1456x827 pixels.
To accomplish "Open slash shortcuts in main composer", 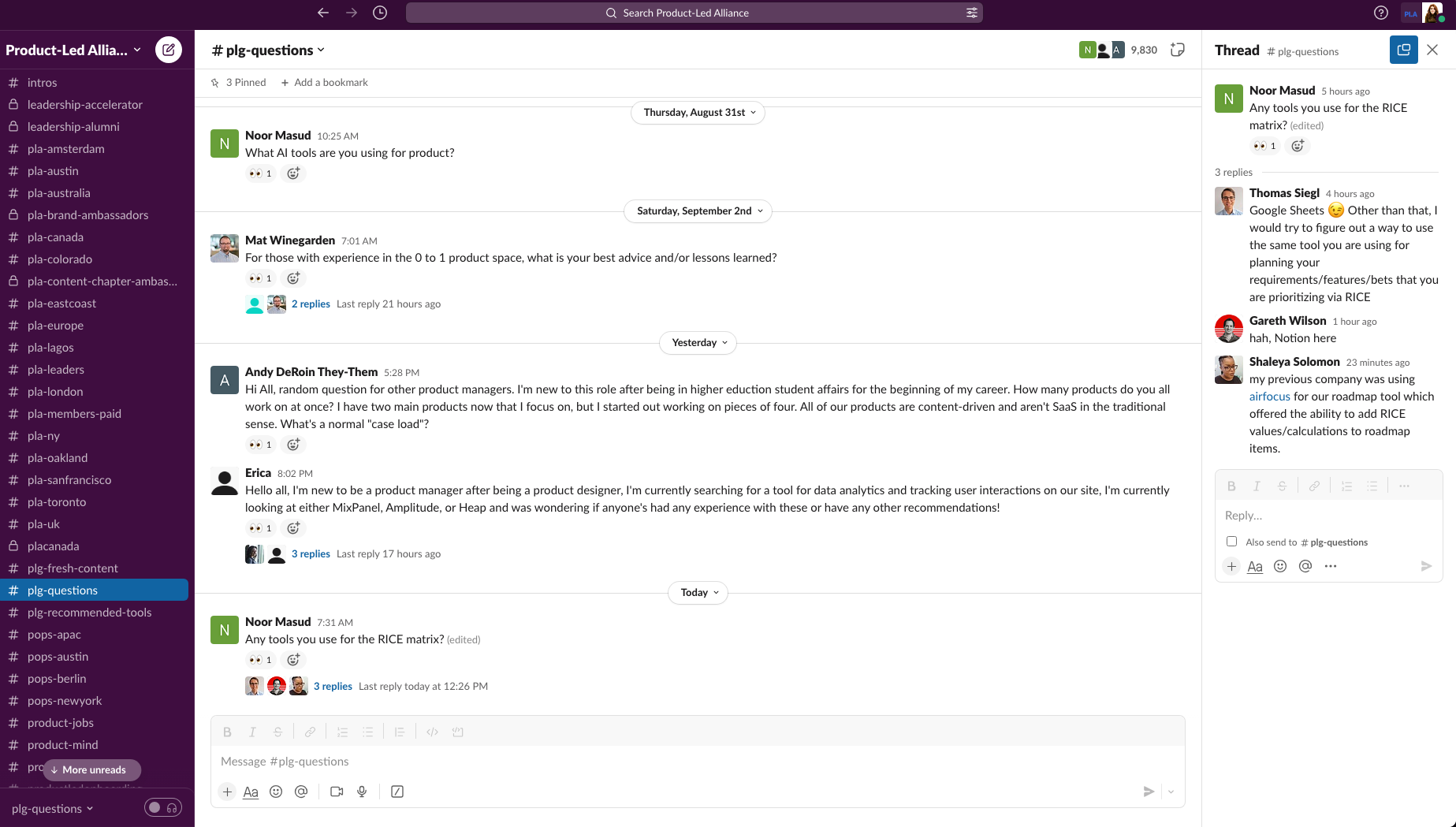I will (x=397, y=792).
